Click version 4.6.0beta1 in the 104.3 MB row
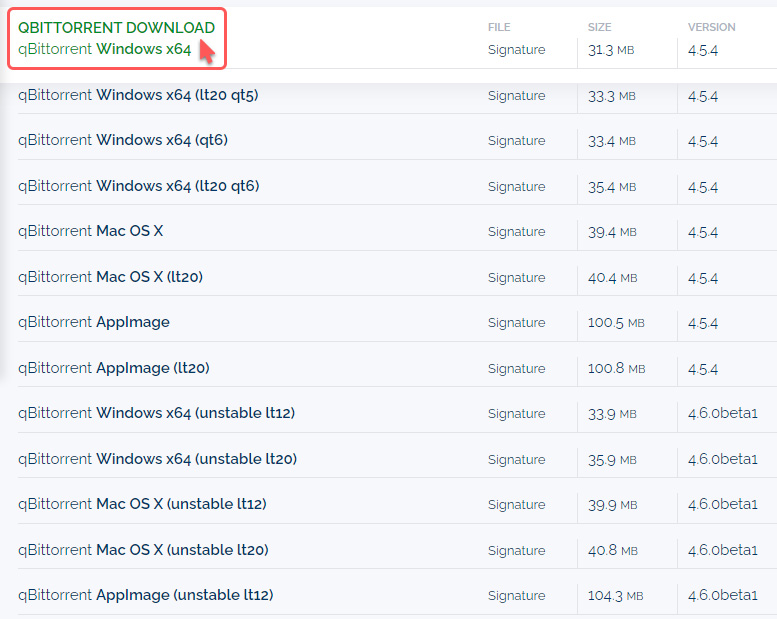Viewport: 777px width, 619px height. pyautogui.click(x=723, y=596)
